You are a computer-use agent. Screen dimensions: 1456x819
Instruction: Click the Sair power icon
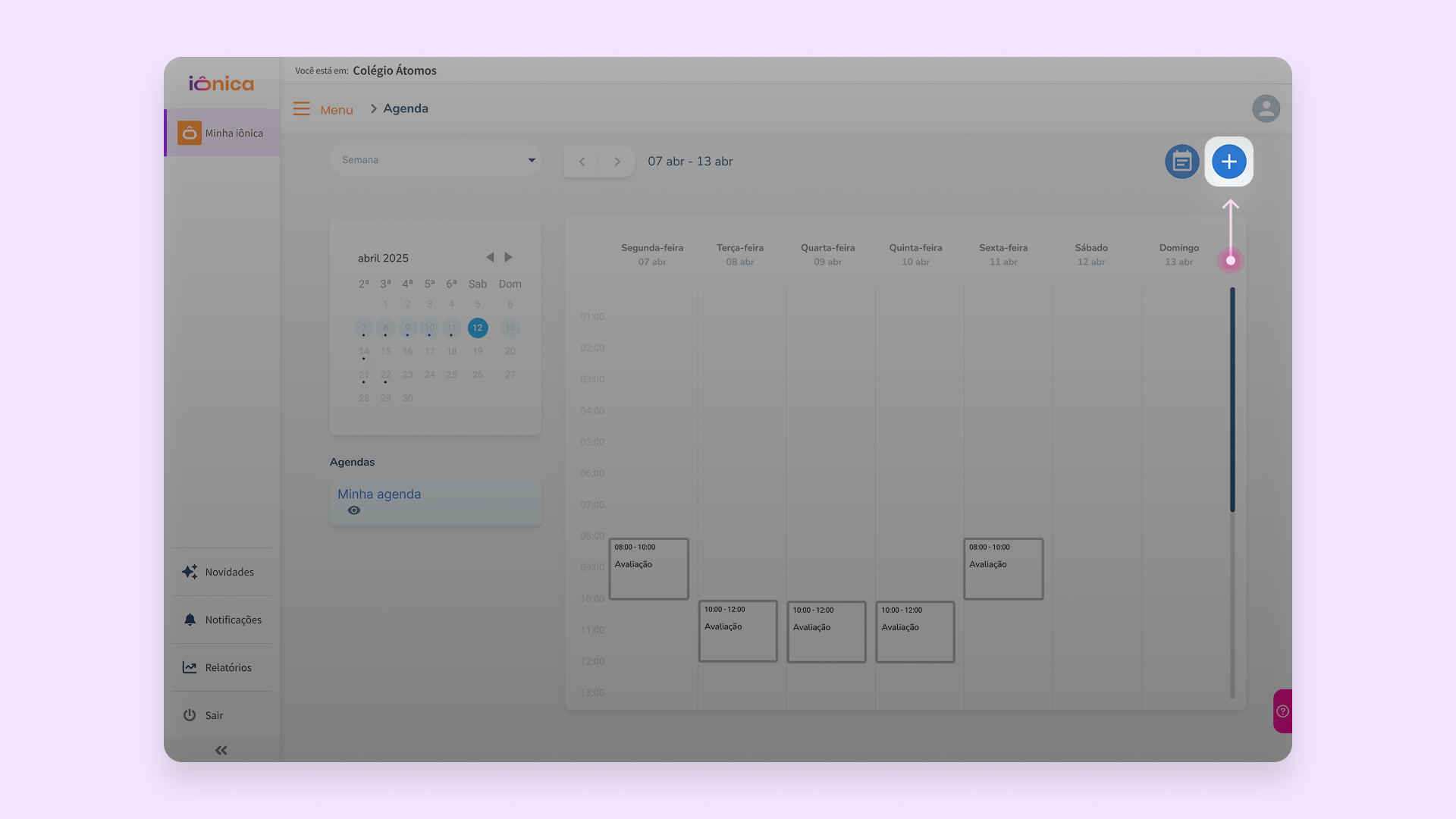tap(190, 715)
